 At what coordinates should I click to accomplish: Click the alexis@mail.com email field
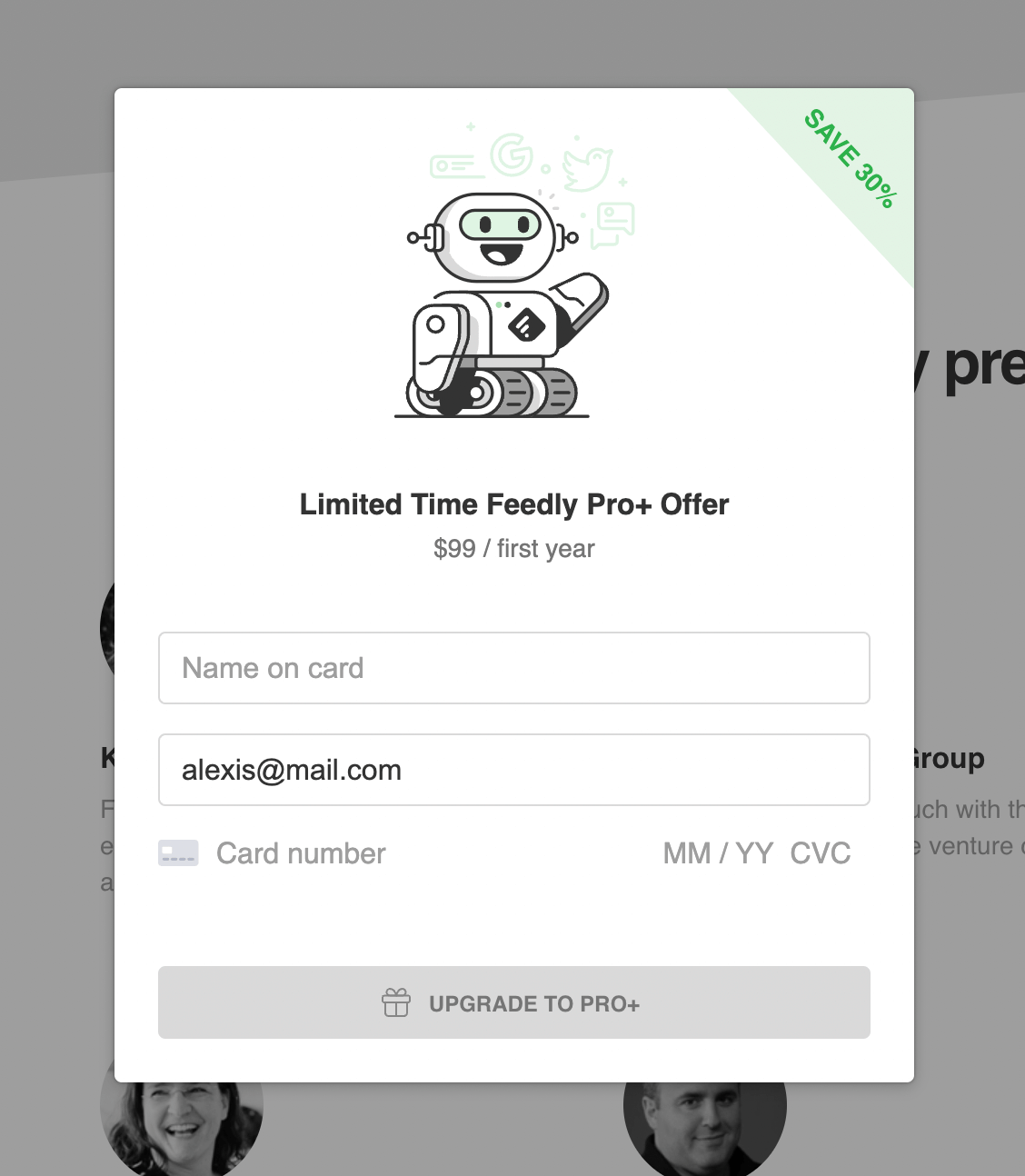[x=514, y=770]
